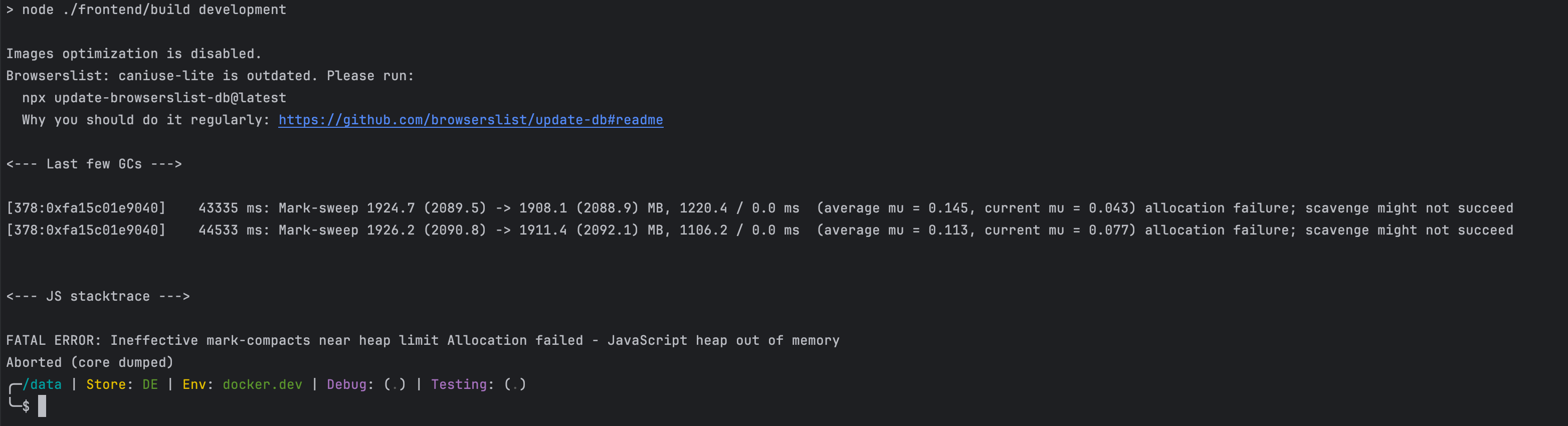1568x426 pixels.
Task: Click the DE store value
Action: click(150, 384)
